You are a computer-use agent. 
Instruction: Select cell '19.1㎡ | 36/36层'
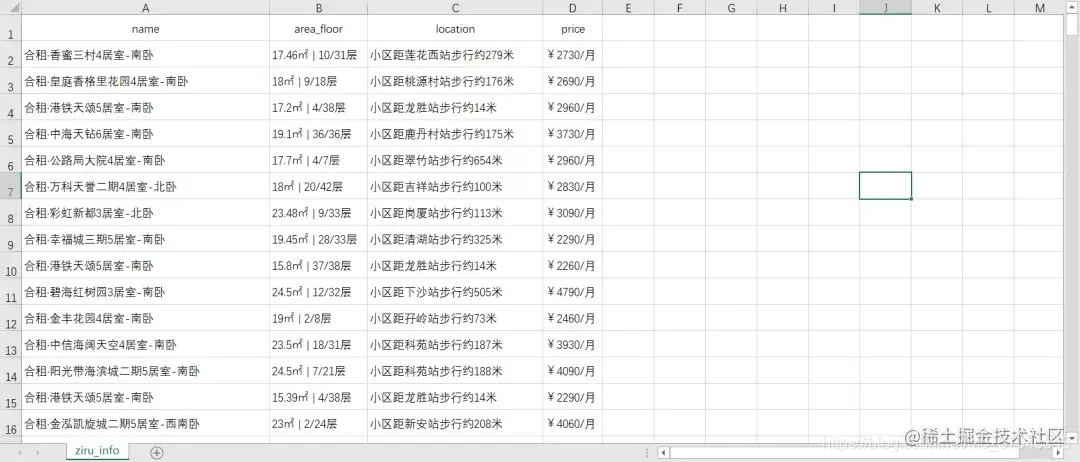click(318, 134)
